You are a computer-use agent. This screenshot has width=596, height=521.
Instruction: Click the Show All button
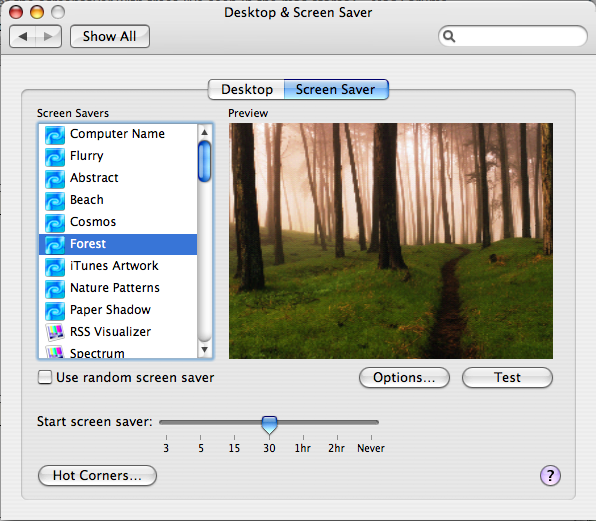coord(110,36)
